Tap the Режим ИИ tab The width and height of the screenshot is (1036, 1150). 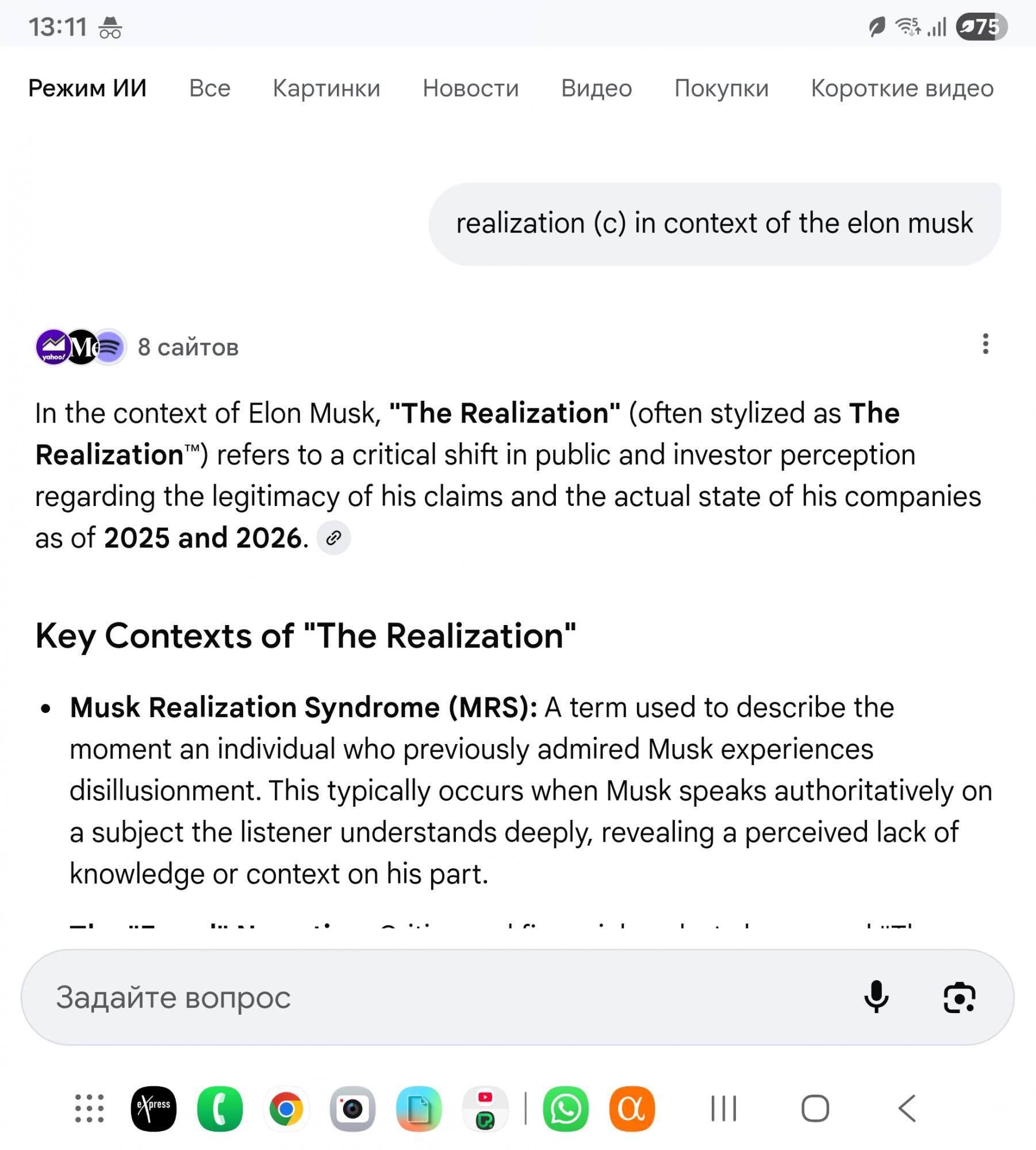pos(87,89)
